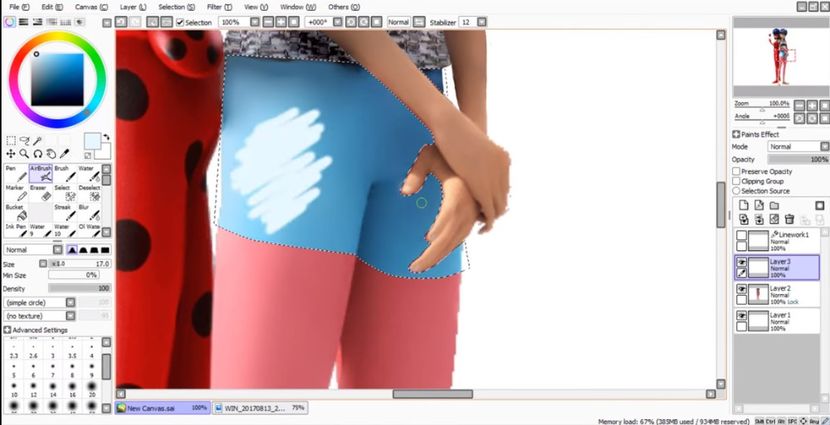Screen dimensions: 830x425
Task: Select the Linework1 layer
Action: point(777,241)
